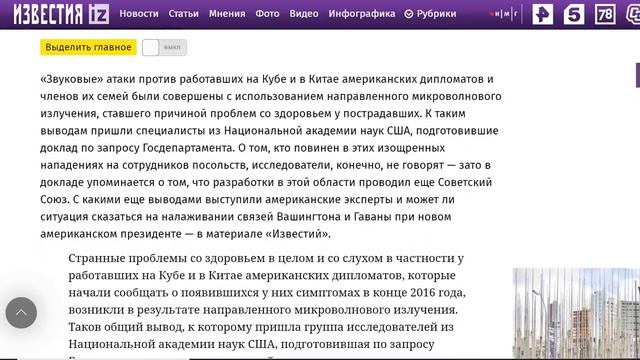Screen dimensions: 640x360
Task: Open the Фото menu item
Action: (x=267, y=14)
